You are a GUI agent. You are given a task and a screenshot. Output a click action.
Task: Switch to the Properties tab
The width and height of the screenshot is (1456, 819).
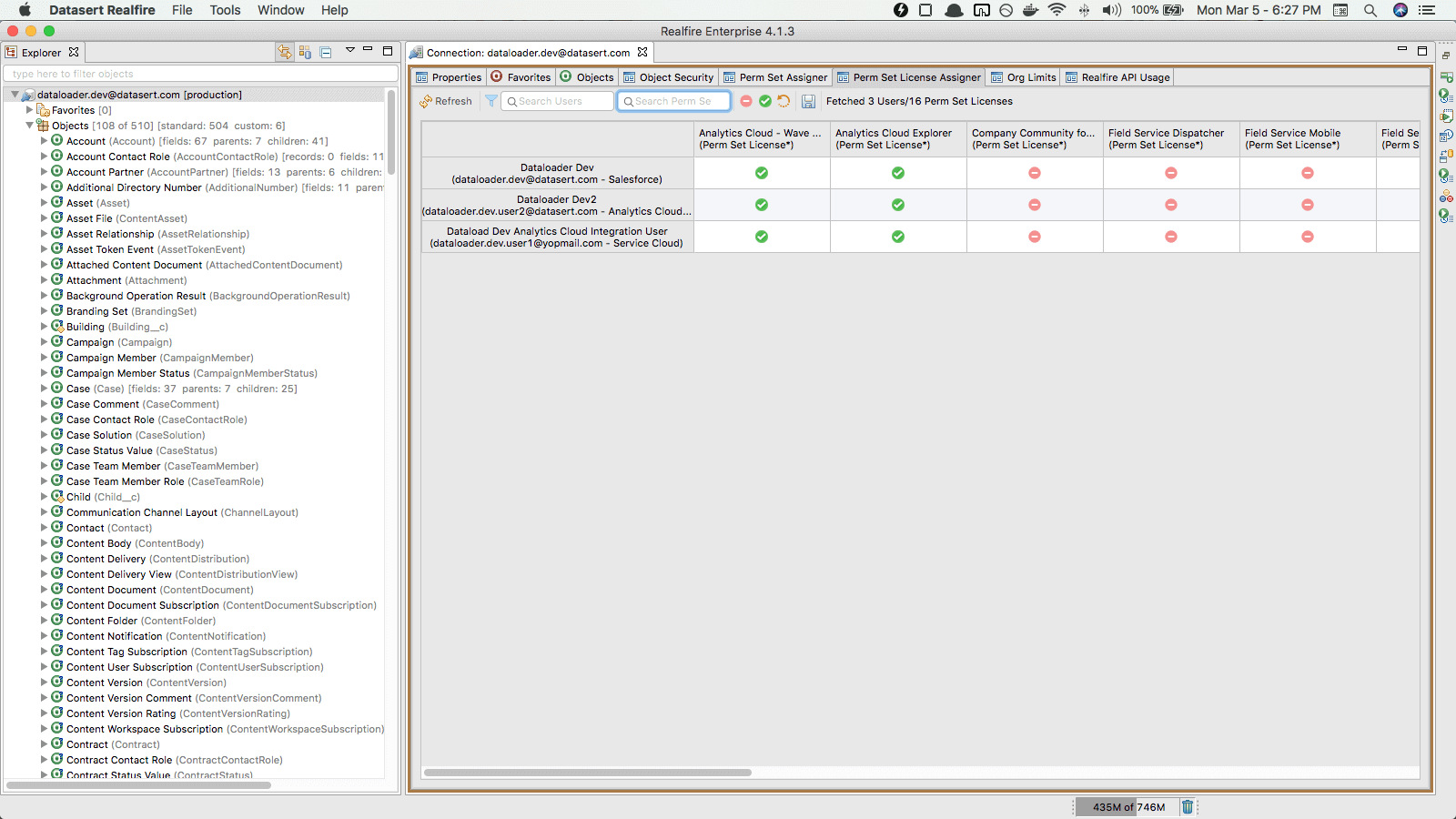[x=449, y=77]
